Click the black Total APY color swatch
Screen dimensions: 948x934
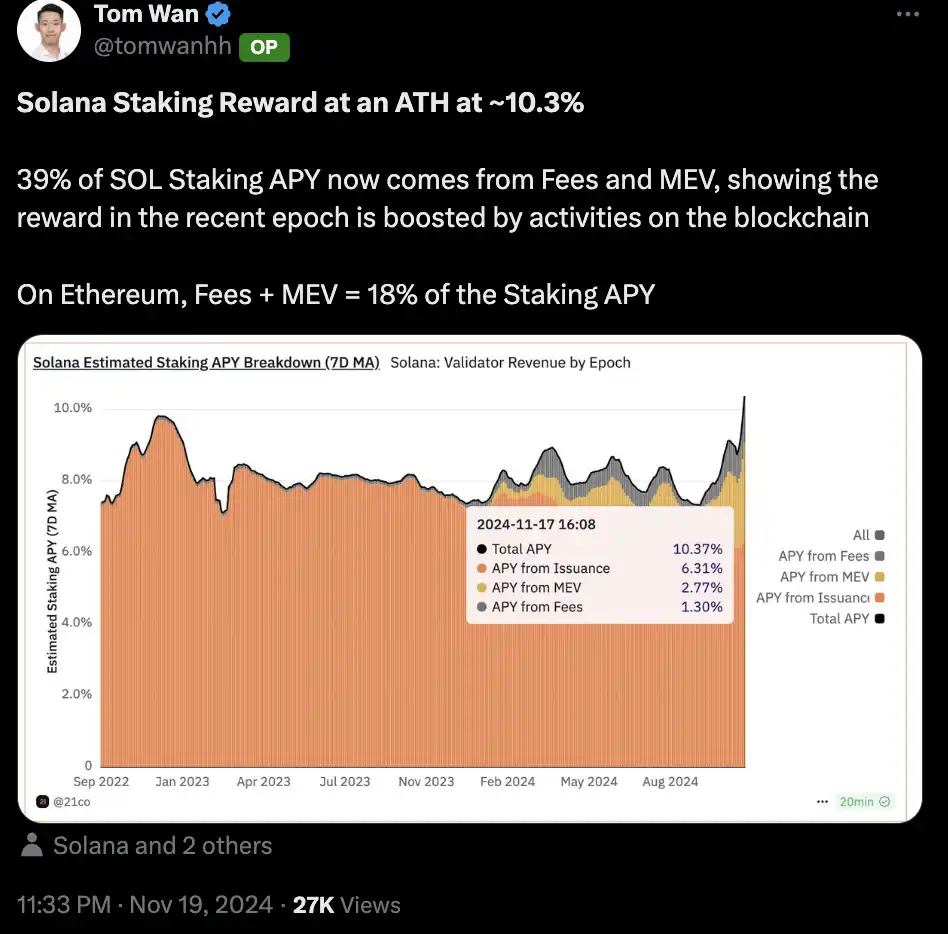[880, 618]
